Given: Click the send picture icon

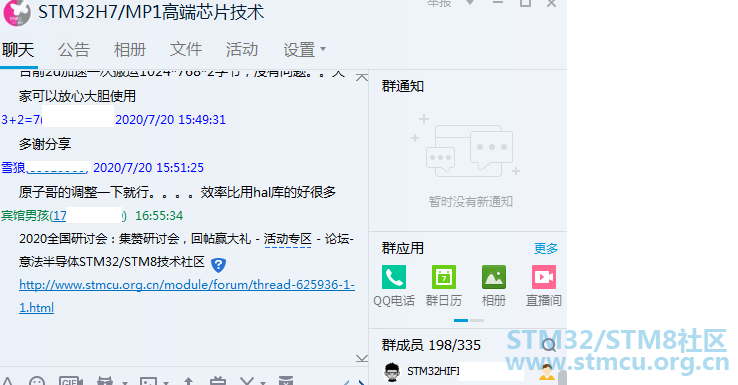Looking at the screenshot, I should 148,381.
